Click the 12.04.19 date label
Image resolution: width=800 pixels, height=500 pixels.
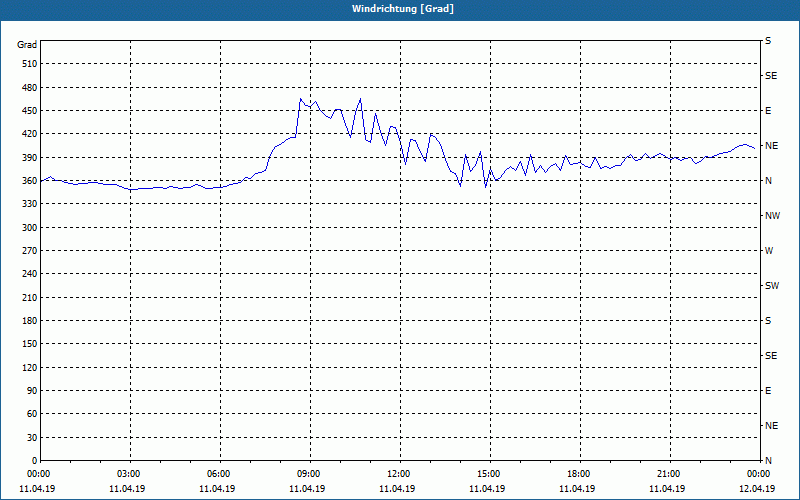pos(757,489)
